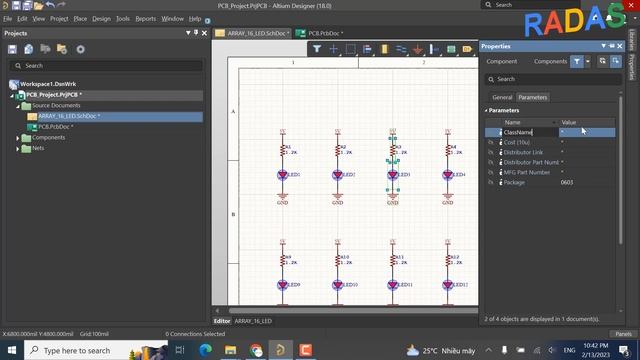Click the Save icon in Projects panel
Viewport: 640px width, 360px height.
[x=12, y=49]
